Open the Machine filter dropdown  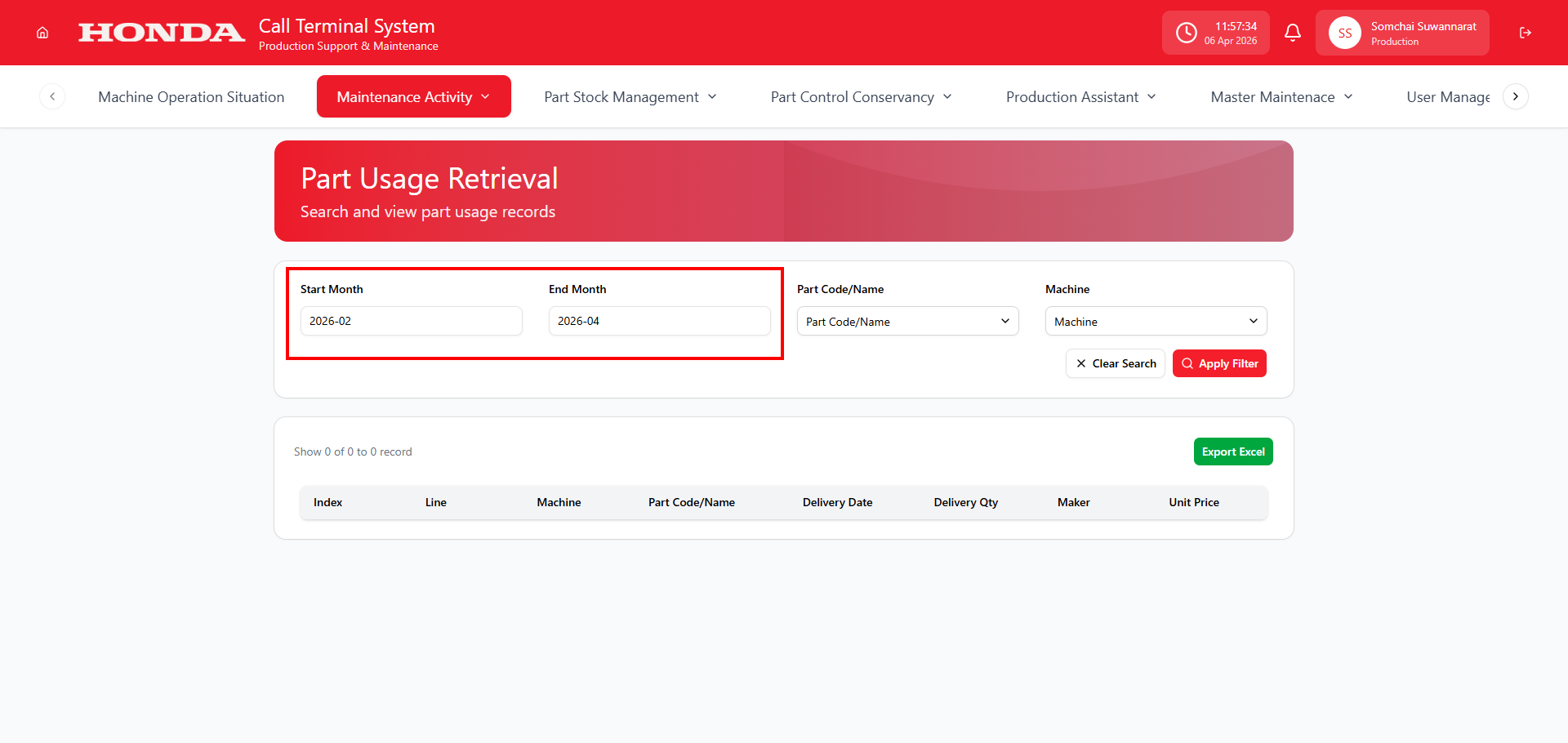point(1156,321)
